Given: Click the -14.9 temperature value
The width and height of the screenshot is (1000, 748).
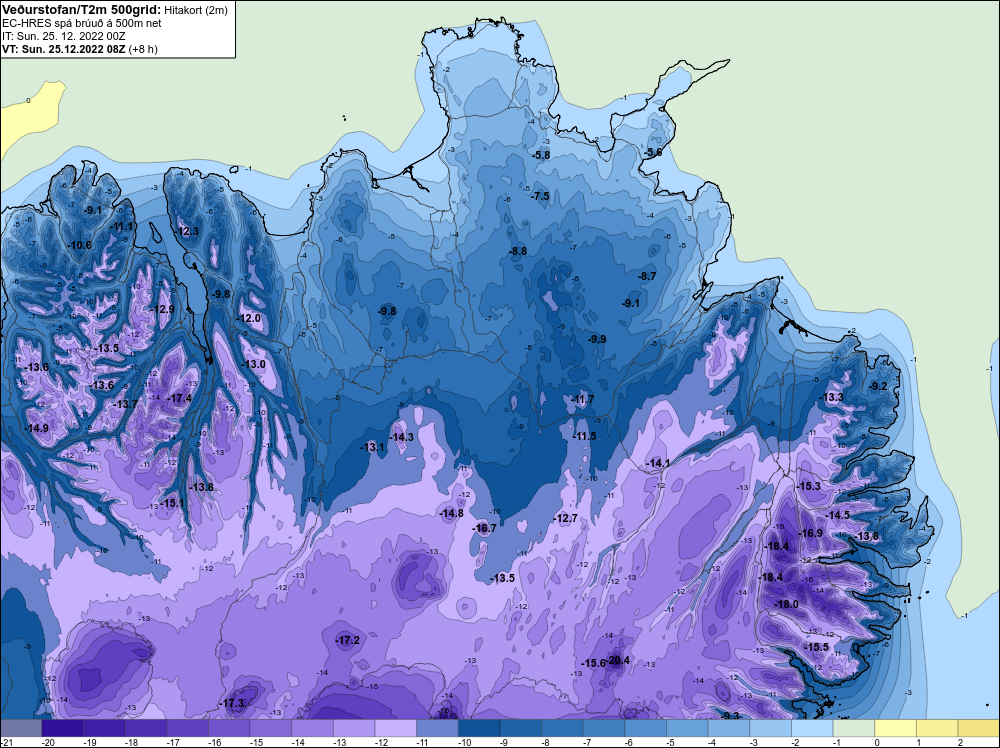Looking at the screenshot, I should click(36, 428).
